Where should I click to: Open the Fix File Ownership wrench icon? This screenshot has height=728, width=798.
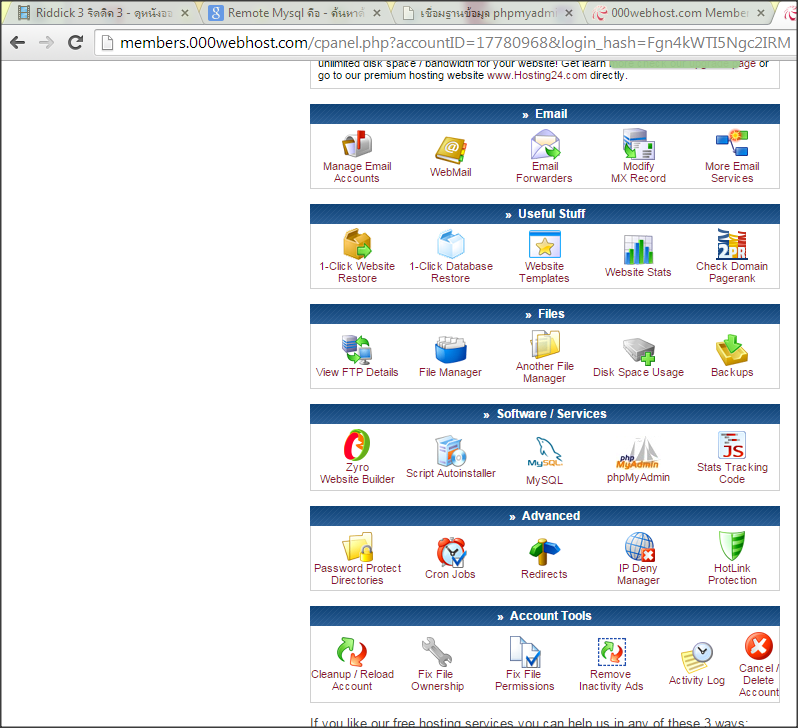point(437,652)
